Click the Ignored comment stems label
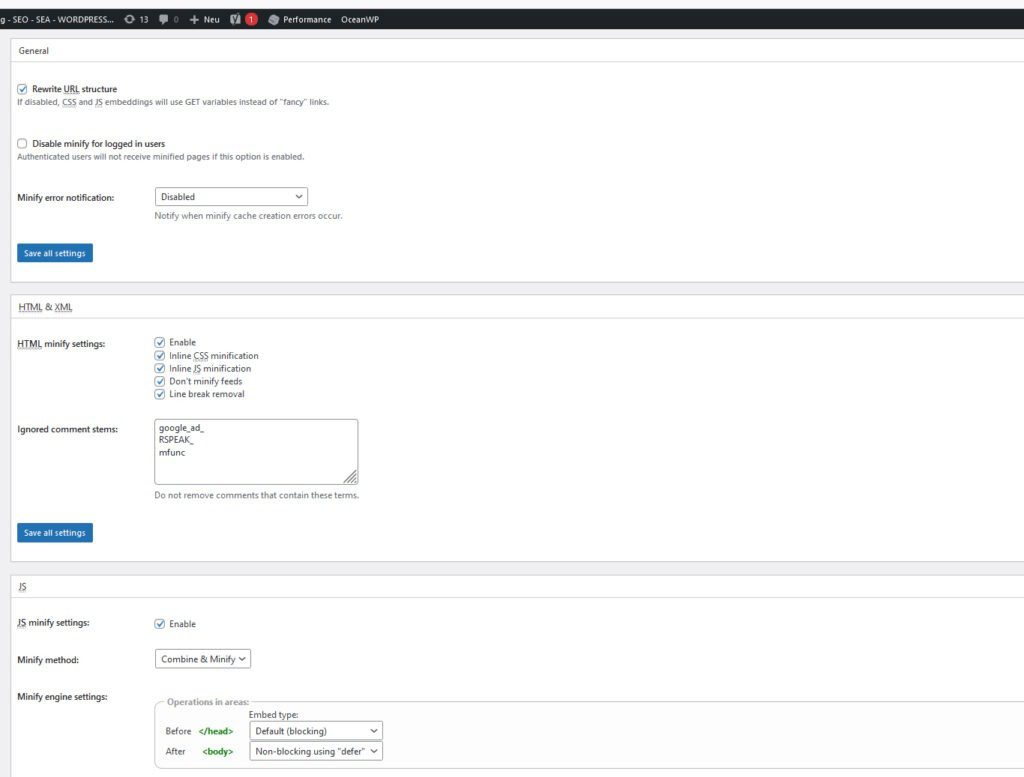 67,430
